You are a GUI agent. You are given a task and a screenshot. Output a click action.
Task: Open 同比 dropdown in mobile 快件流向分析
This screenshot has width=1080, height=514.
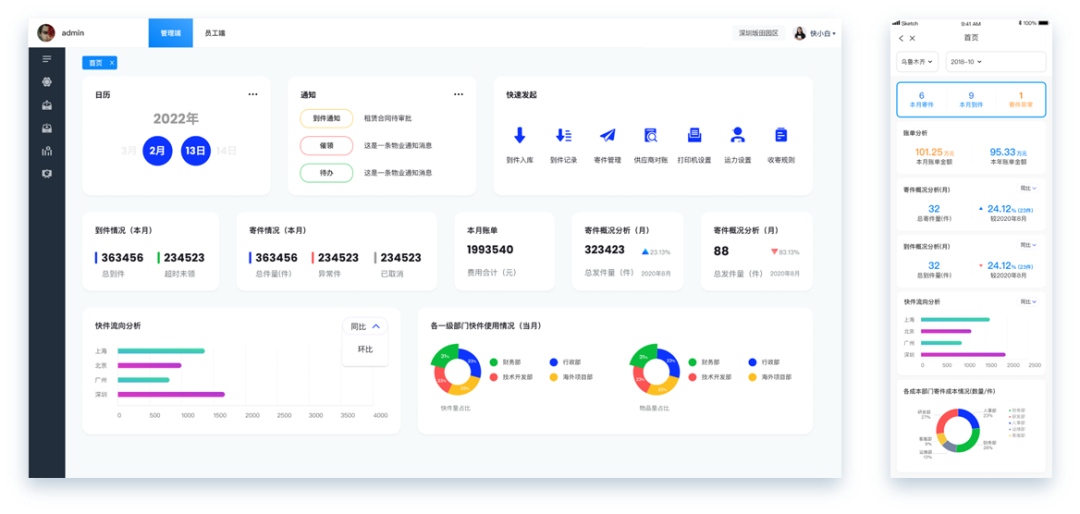point(1028,302)
